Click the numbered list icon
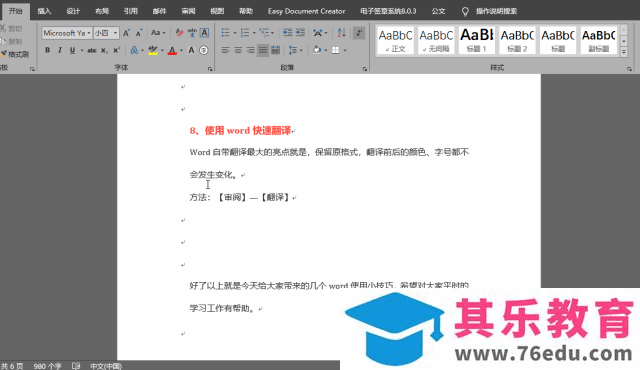Image resolution: width=640 pixels, height=370 pixels. (245, 33)
